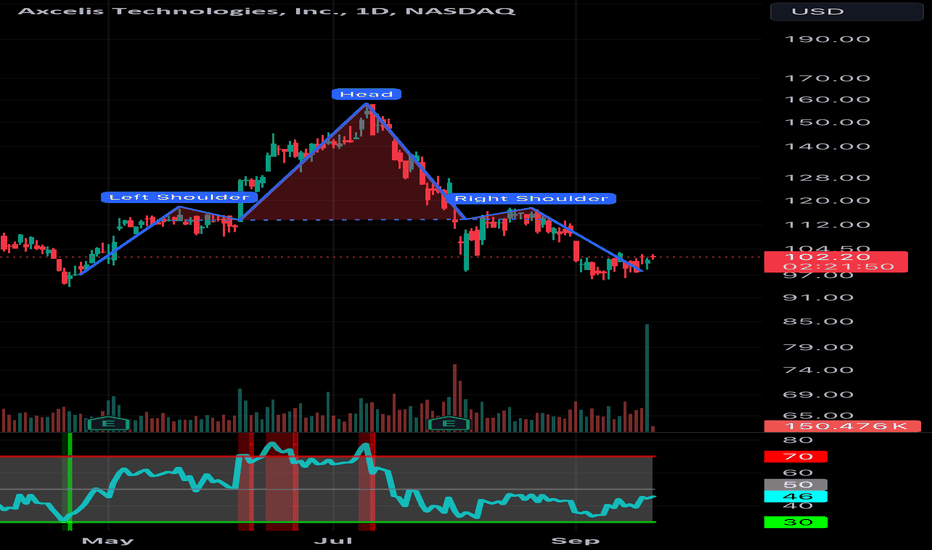Click the 150.00 price axis label
The width and height of the screenshot is (932, 550).
(827, 122)
